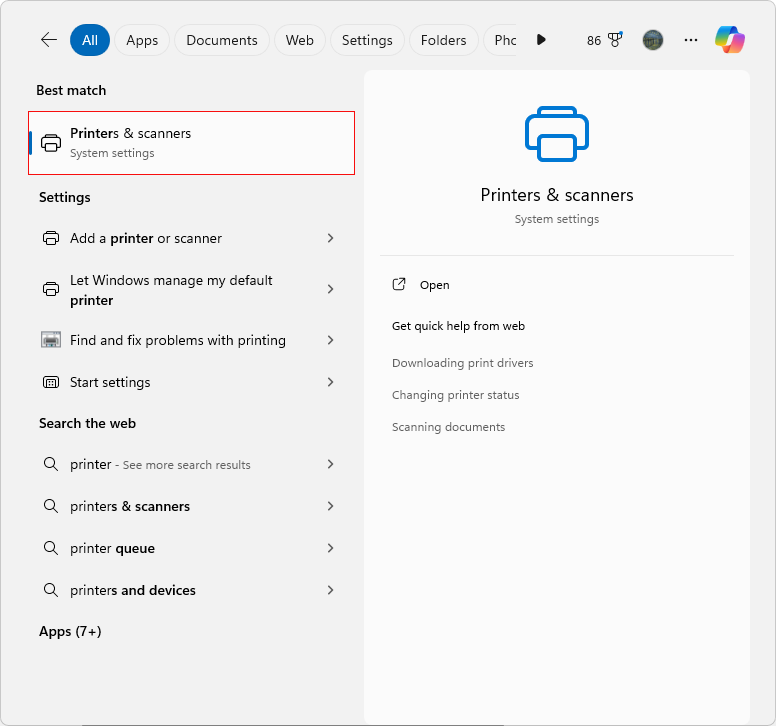Image resolution: width=776 pixels, height=726 pixels.
Task: Click the magnifier icon next to printer See more search results
Action: tap(50, 464)
